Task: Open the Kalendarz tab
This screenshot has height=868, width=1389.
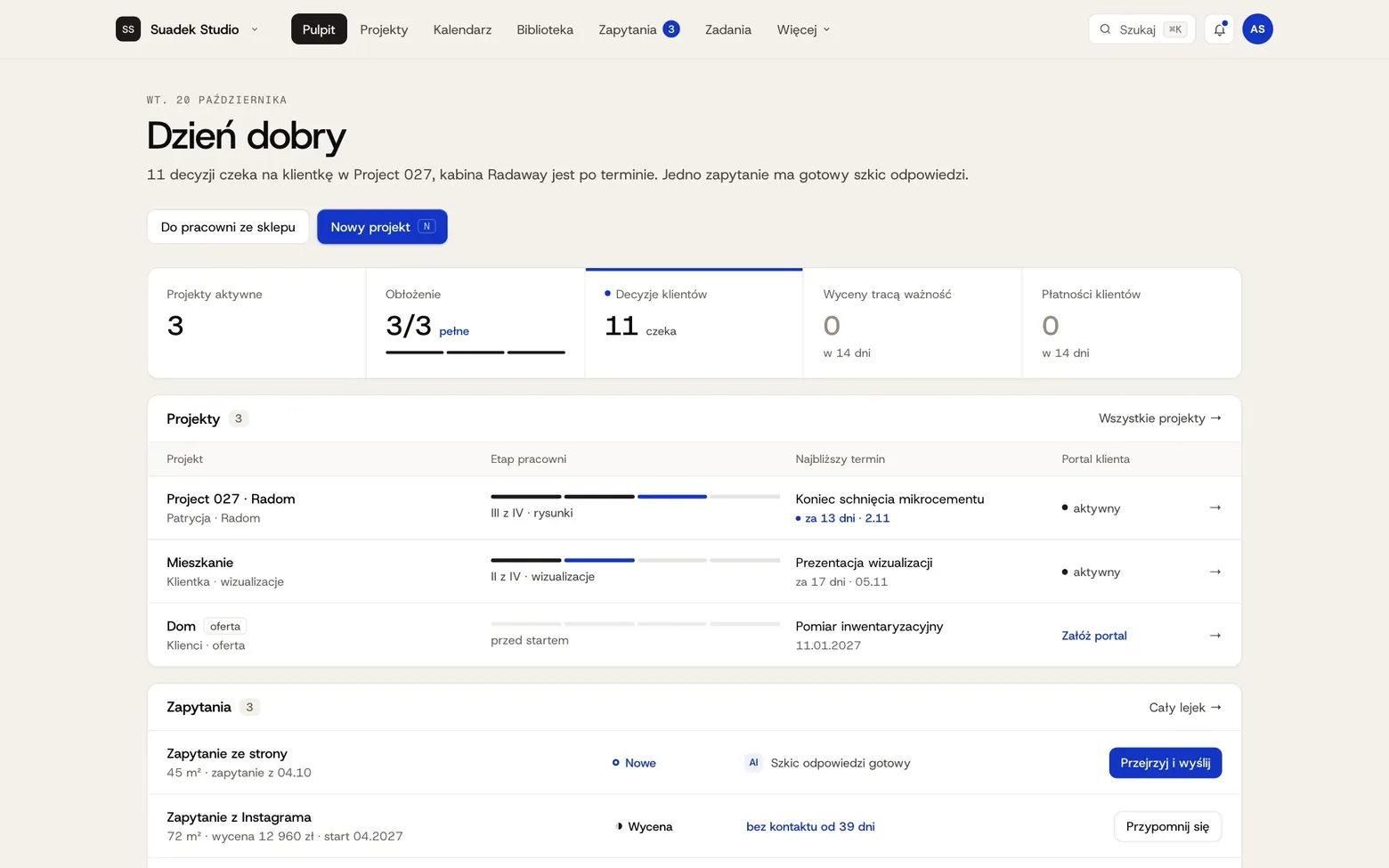Action: point(462,29)
